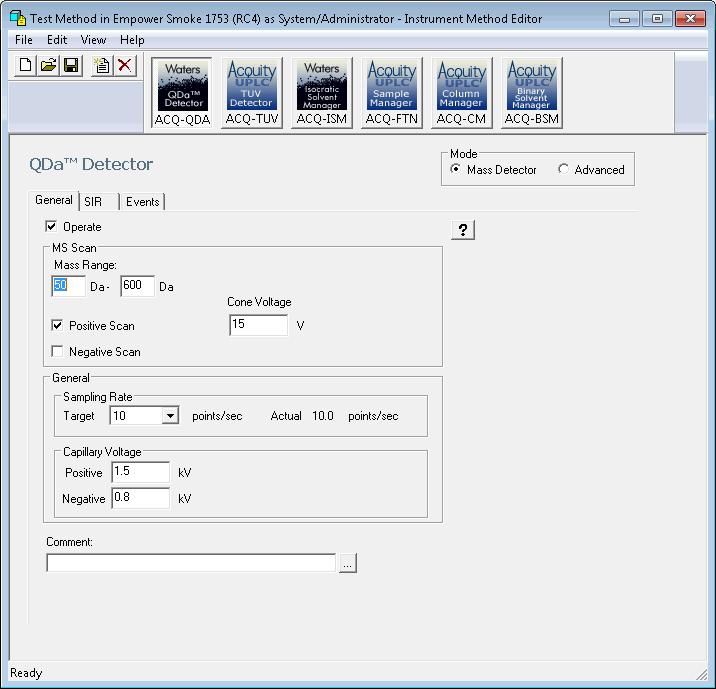Screen dimensions: 716x689
Task: Minimize the Instrument Method Editor window
Action: (x=624, y=19)
